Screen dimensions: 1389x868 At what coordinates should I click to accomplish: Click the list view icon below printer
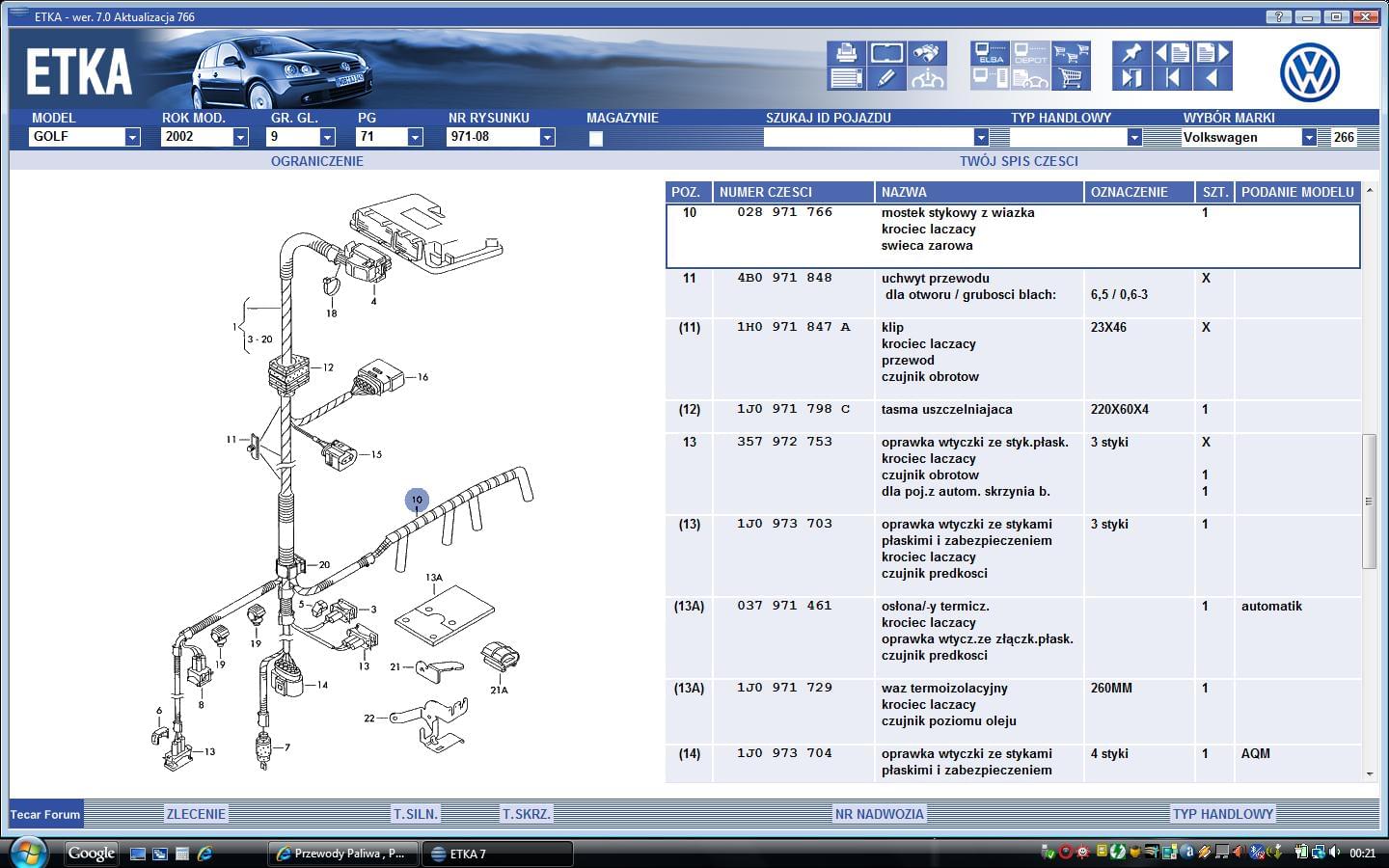tap(846, 79)
